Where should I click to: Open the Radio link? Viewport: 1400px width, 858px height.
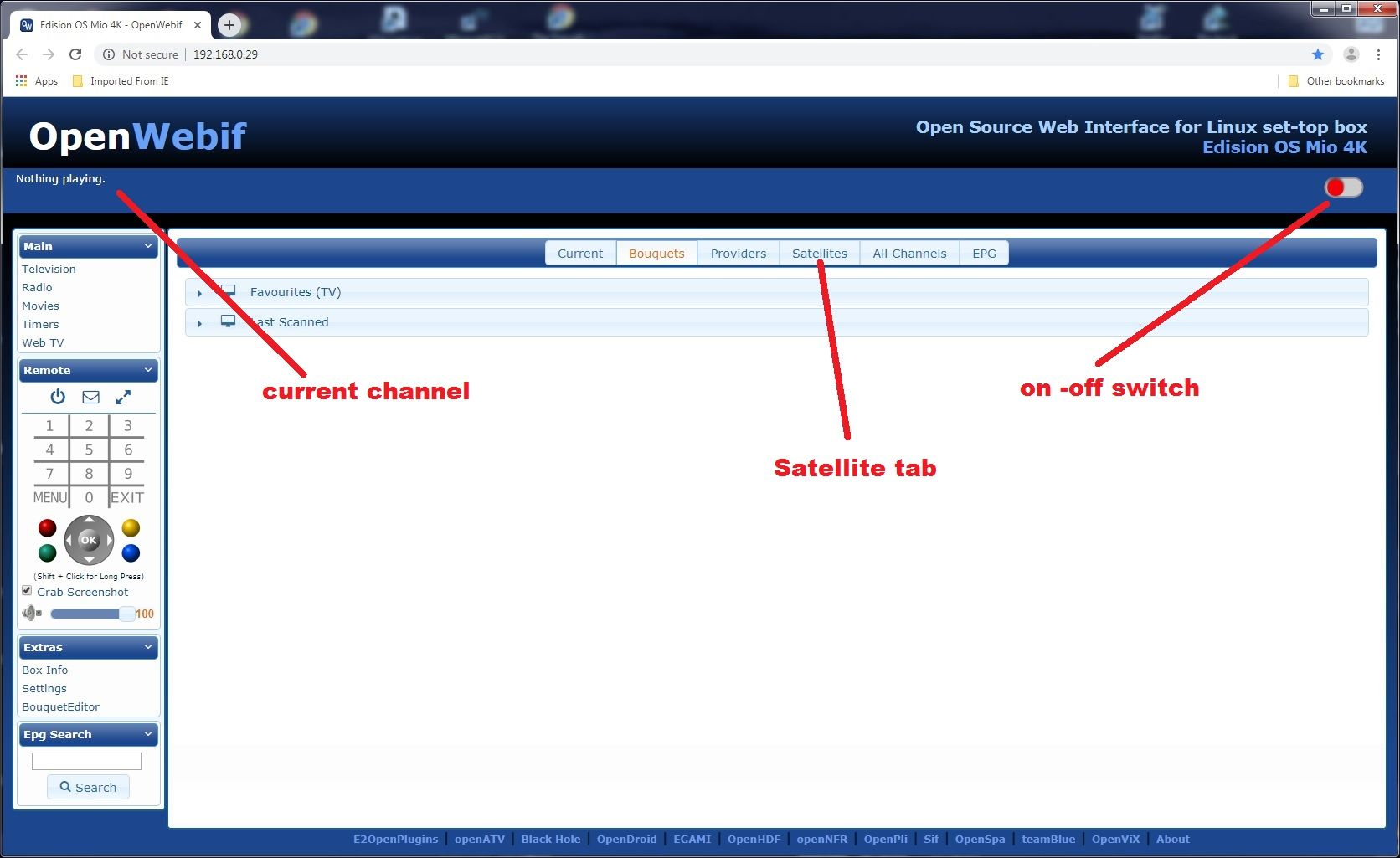(x=37, y=287)
